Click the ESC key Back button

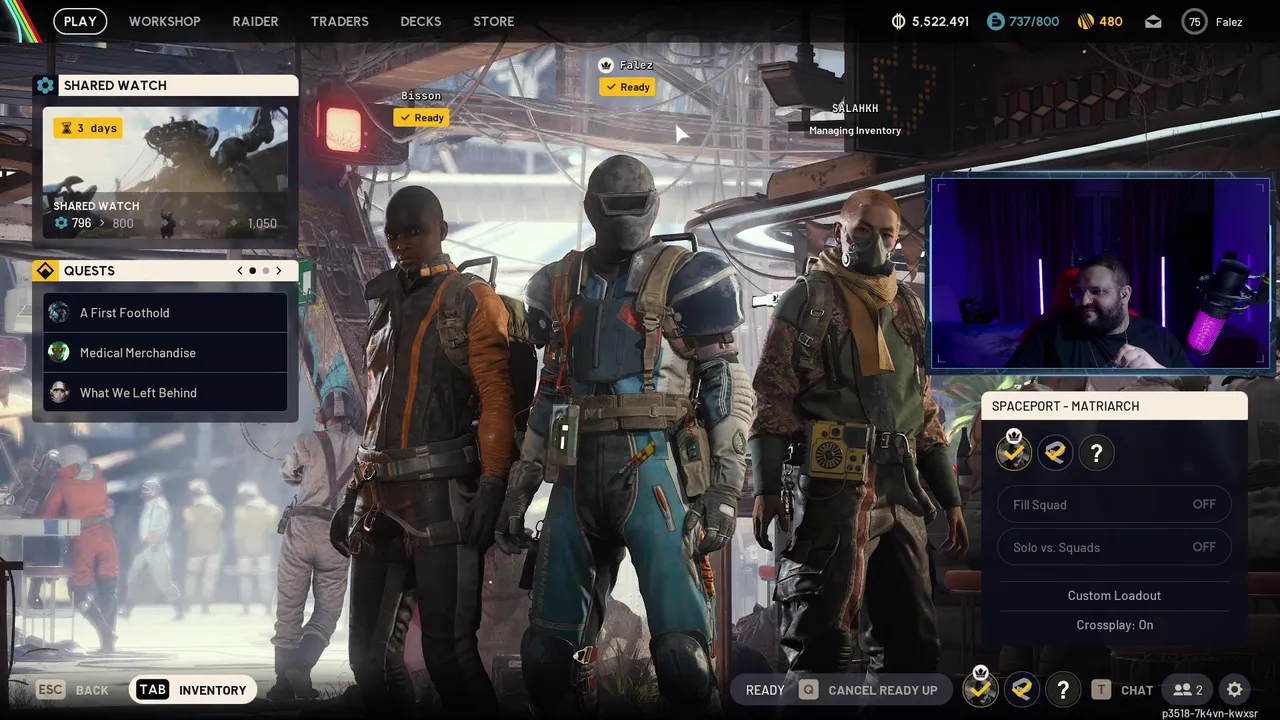pos(72,690)
